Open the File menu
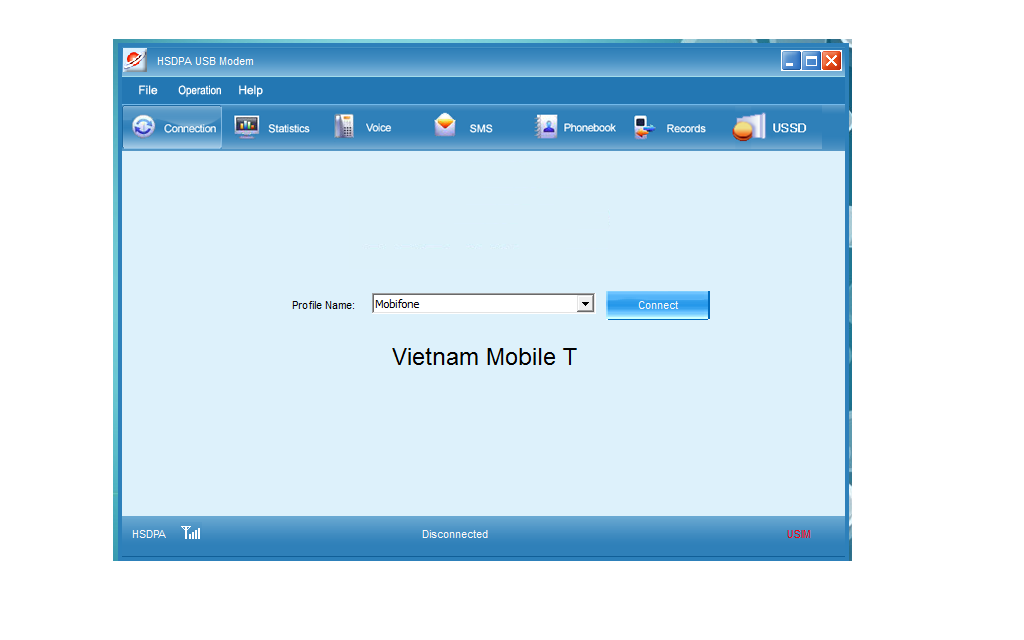Screen dimensions: 1024x640 [x=148, y=90]
